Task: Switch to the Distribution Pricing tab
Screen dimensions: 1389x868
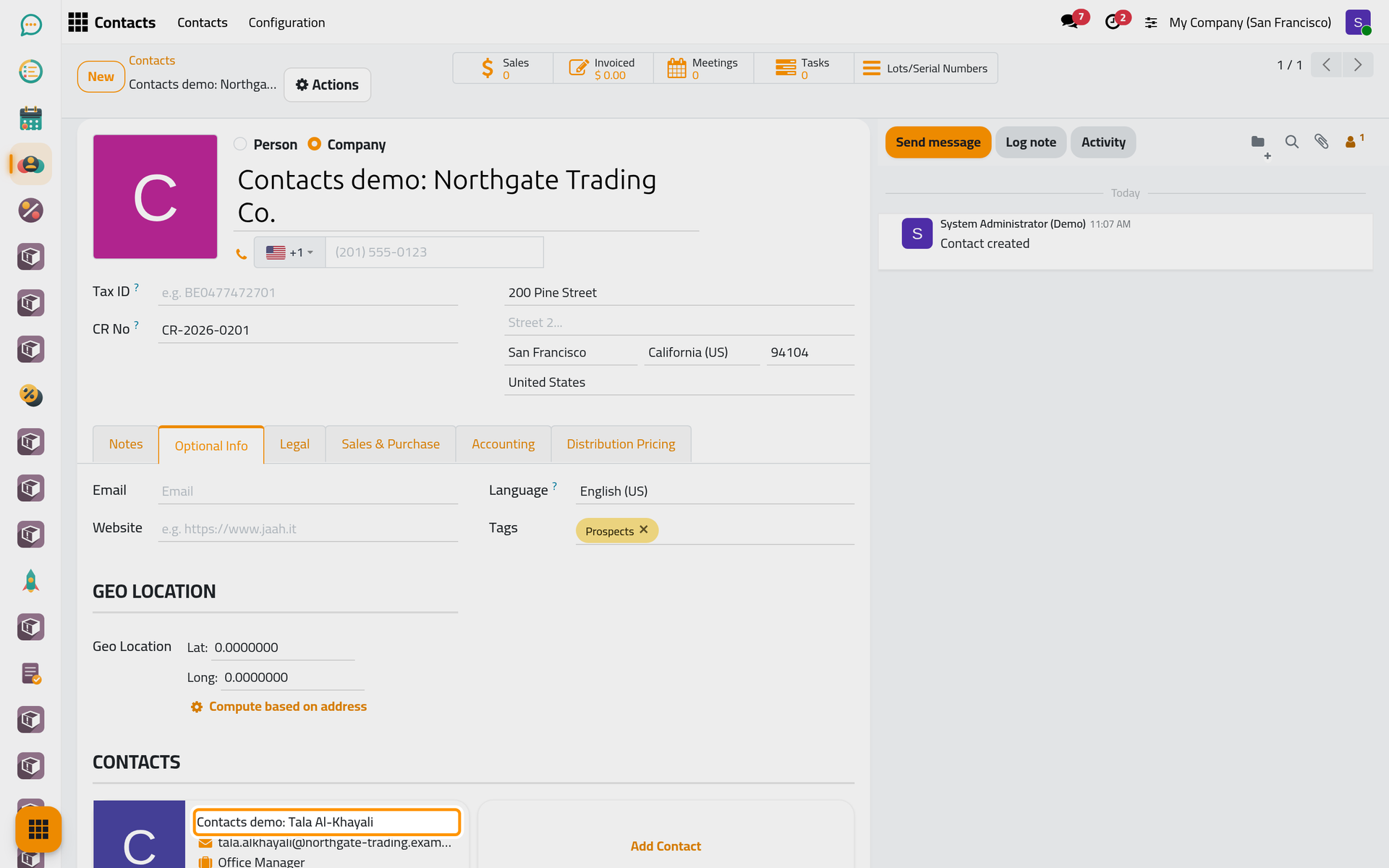Action: click(x=621, y=444)
